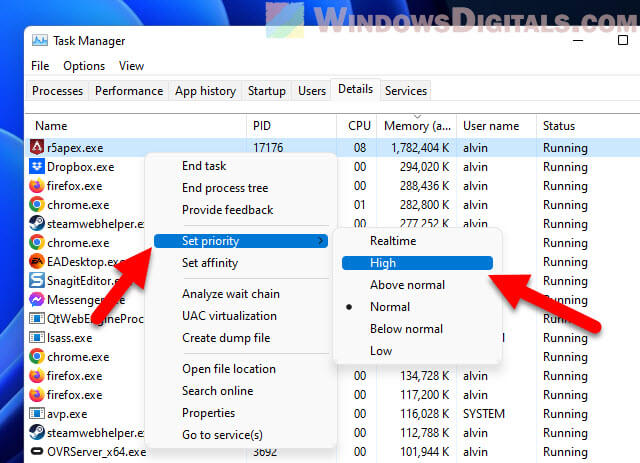Click memory value 101,944 K
The width and height of the screenshot is (640, 463).
(424, 452)
